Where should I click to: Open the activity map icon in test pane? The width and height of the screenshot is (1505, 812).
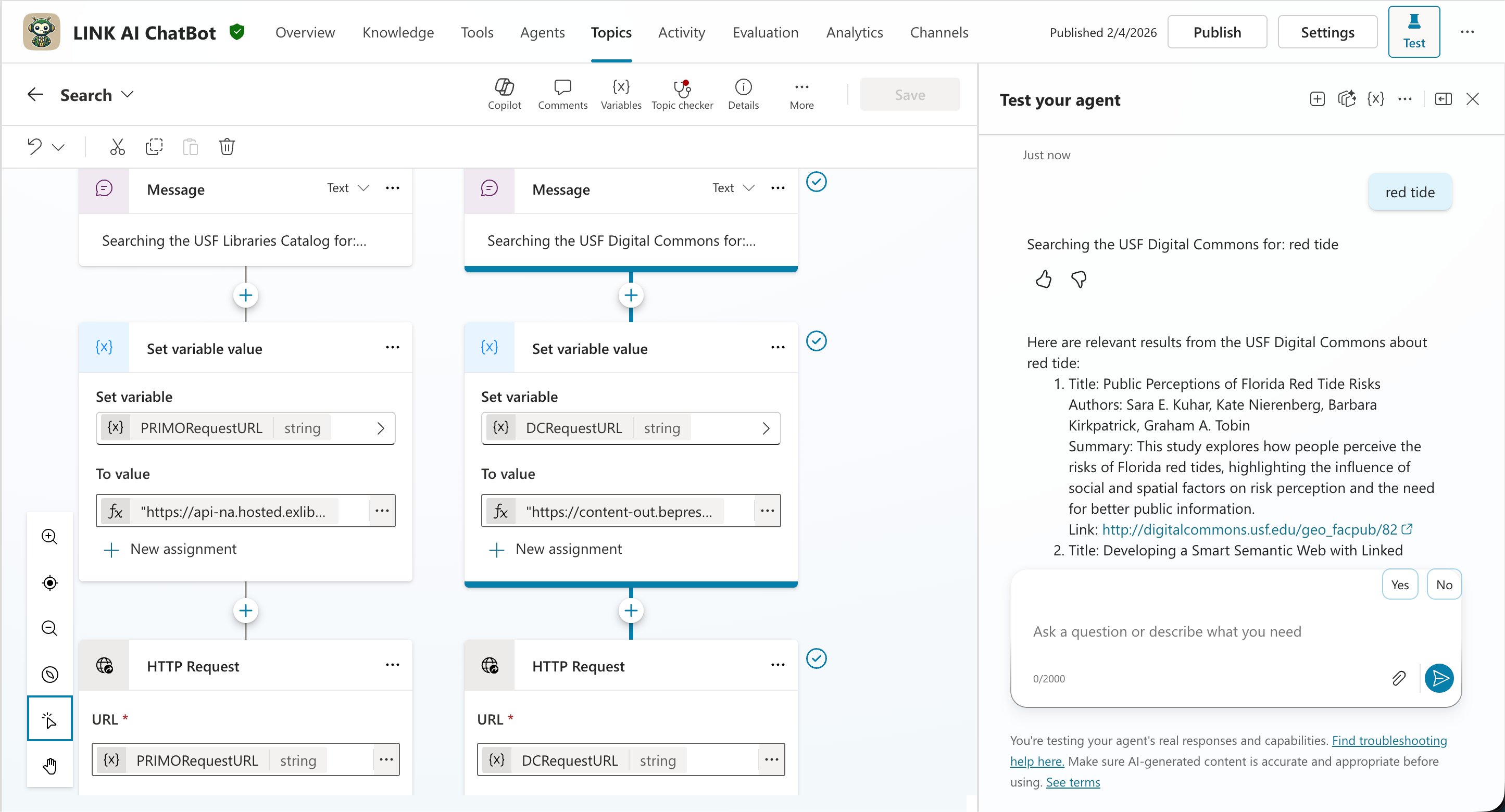(x=1346, y=99)
